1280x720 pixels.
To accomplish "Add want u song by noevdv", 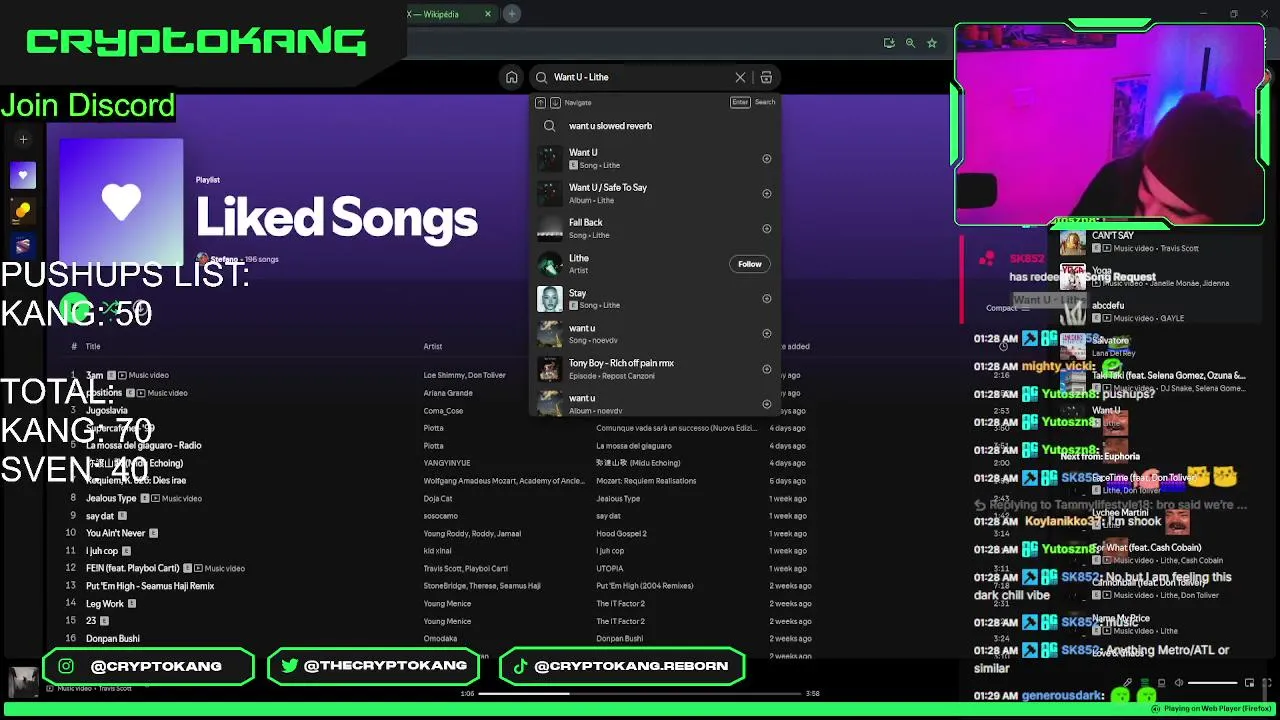I will click(x=767, y=334).
